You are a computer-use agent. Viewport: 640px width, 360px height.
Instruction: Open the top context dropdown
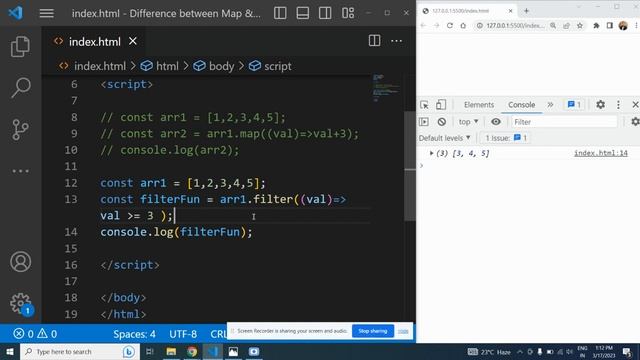tap(468, 122)
